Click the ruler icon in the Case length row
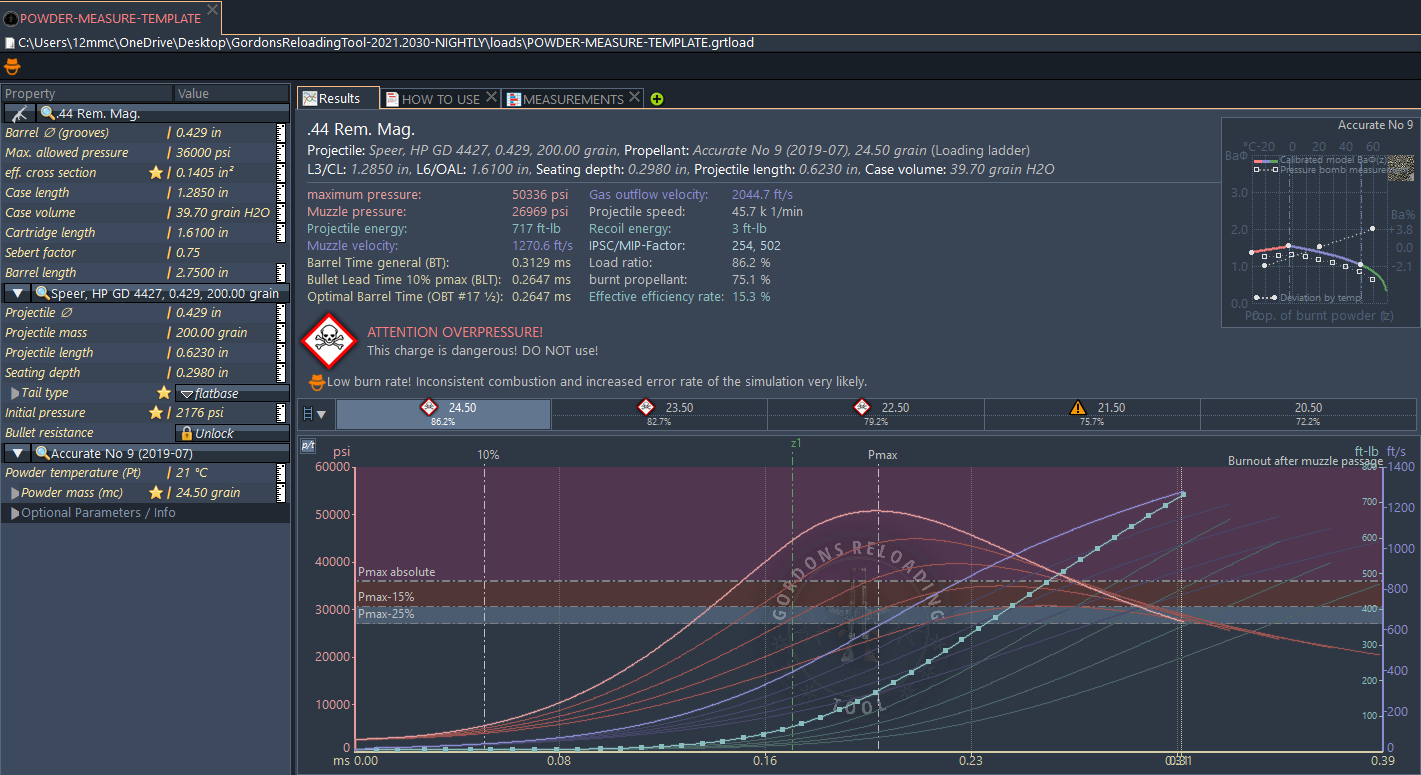Screen dimensions: 1421x775 point(281,193)
